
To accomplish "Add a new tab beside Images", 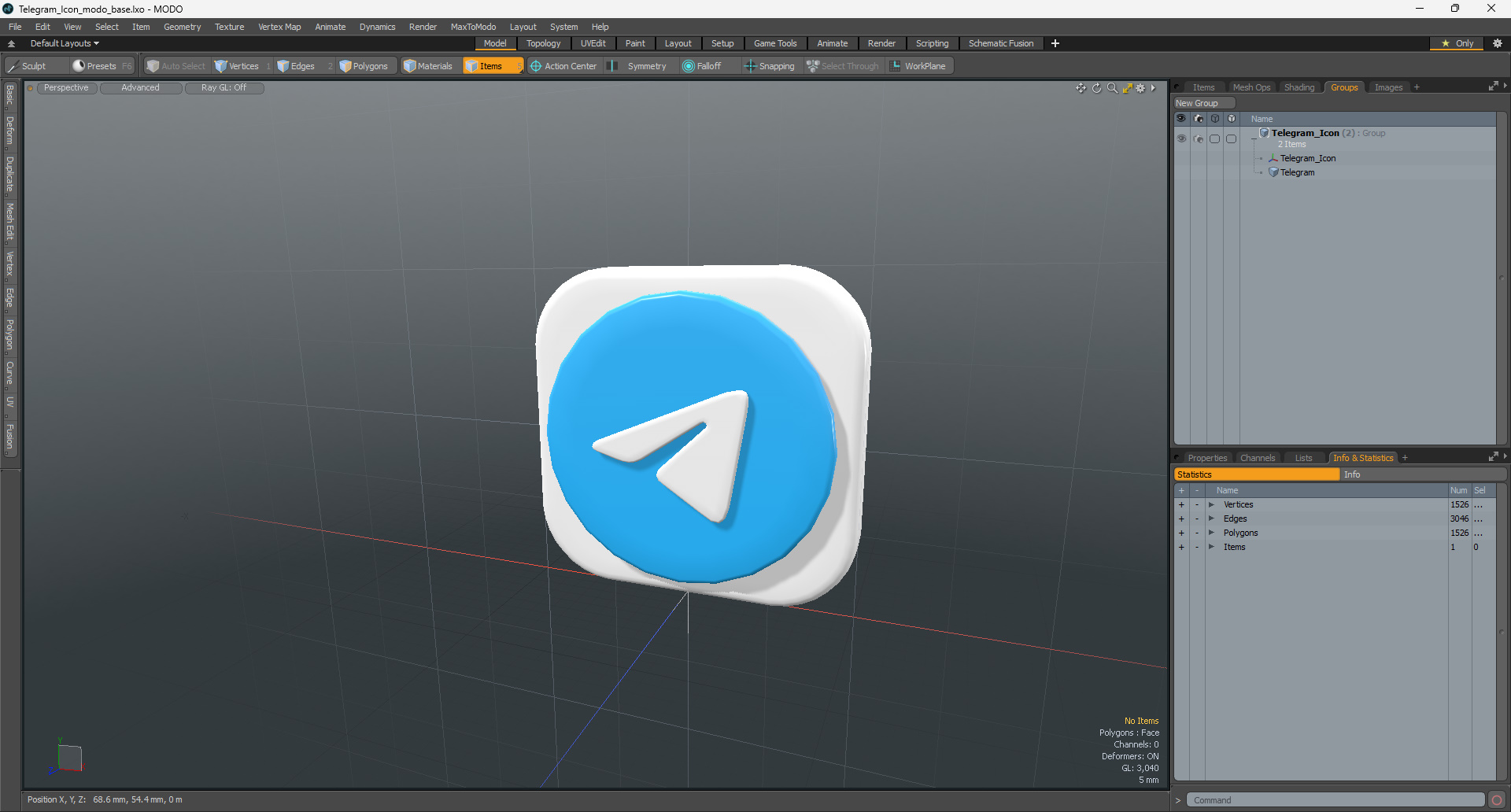I will click(x=1417, y=87).
